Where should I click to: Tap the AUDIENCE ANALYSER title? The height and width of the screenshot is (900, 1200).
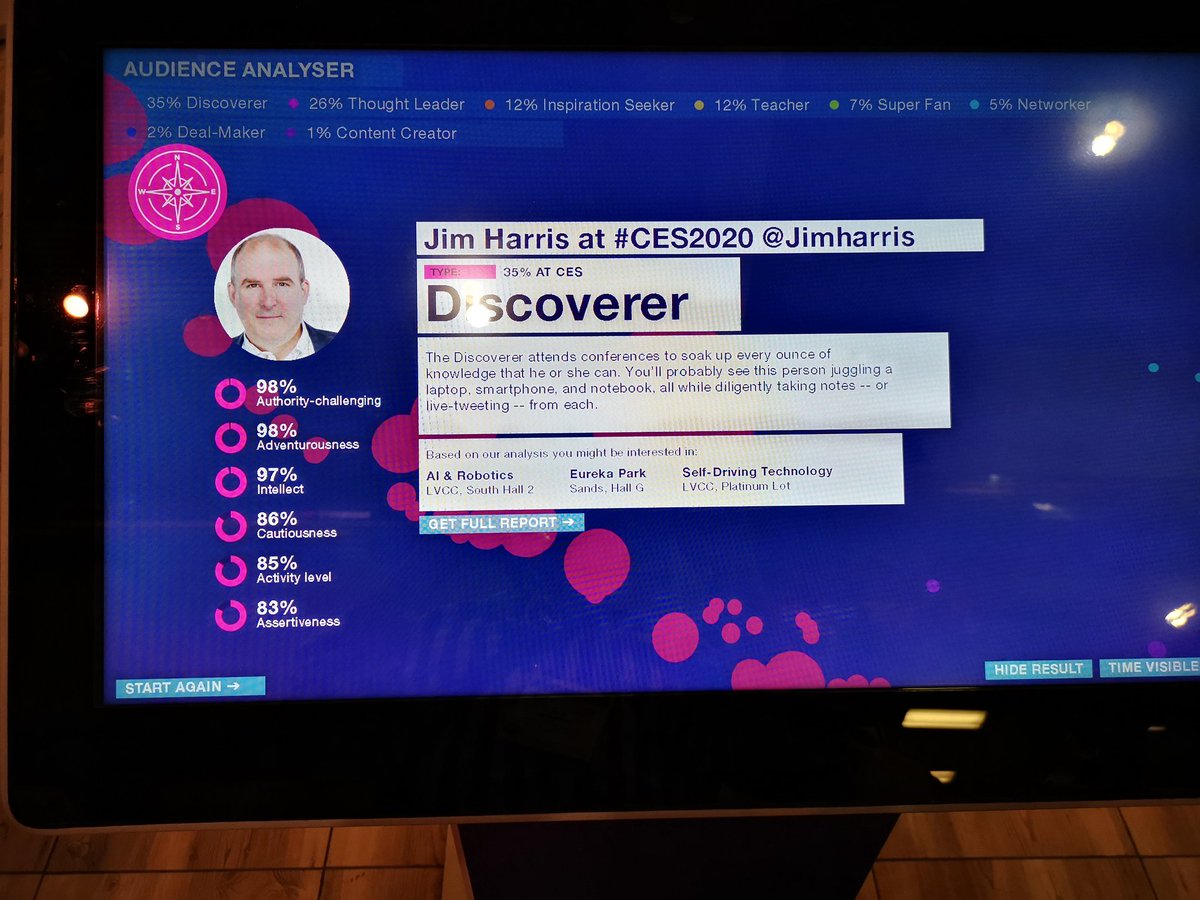[x=239, y=70]
